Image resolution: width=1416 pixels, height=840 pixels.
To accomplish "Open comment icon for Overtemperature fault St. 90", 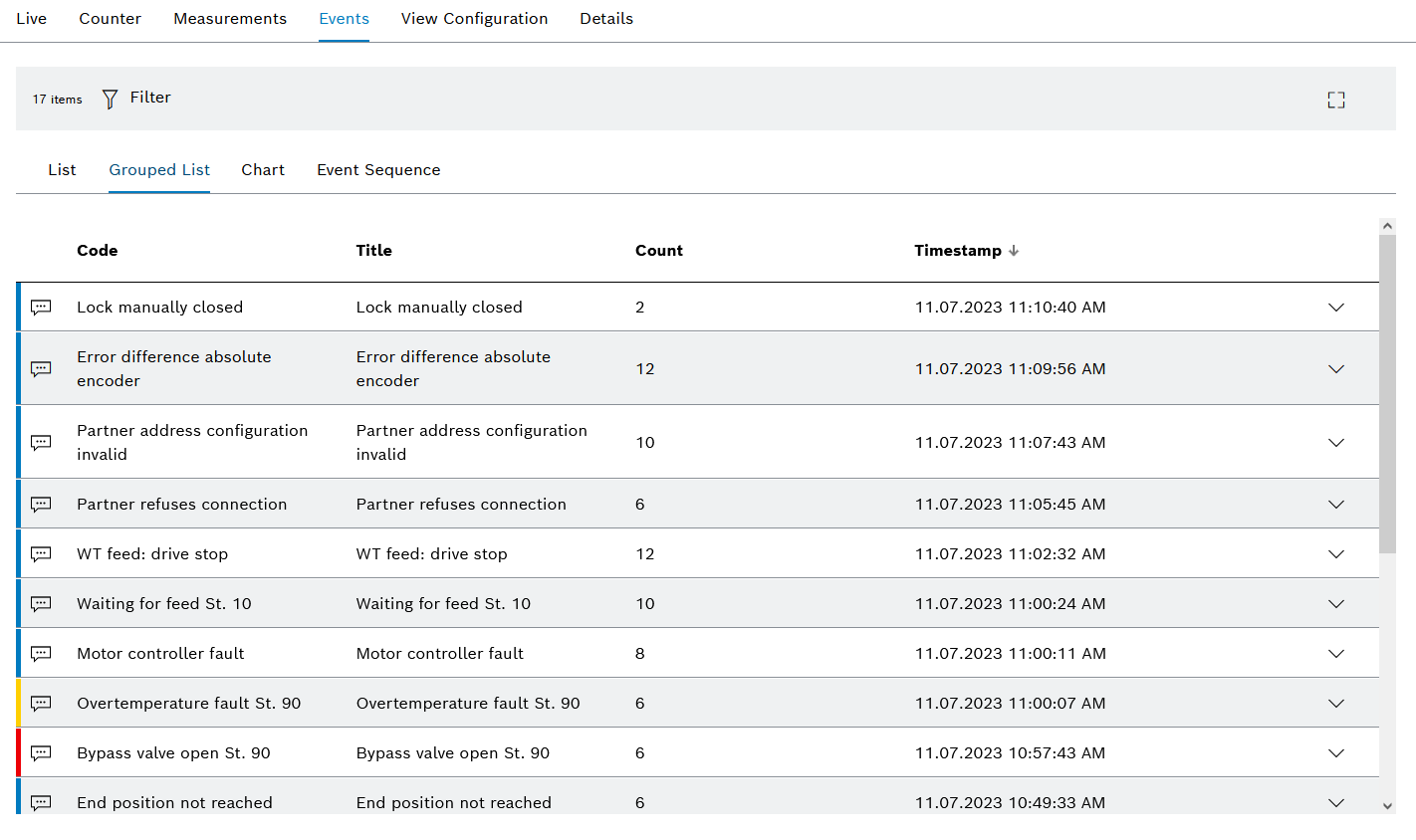I will 41,704.
